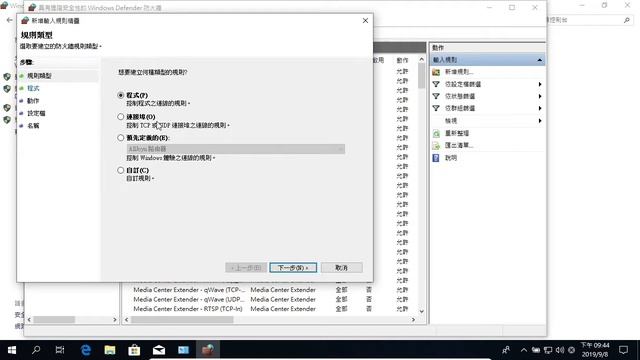The width and height of the screenshot is (640, 360).
Task: Select the 'Media Center Extender - RTSP (TCP-In)' row
Action: [x=271, y=309]
